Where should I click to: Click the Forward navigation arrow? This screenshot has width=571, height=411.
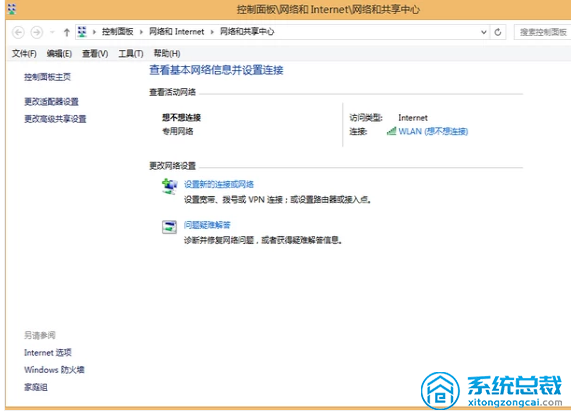click(36, 32)
